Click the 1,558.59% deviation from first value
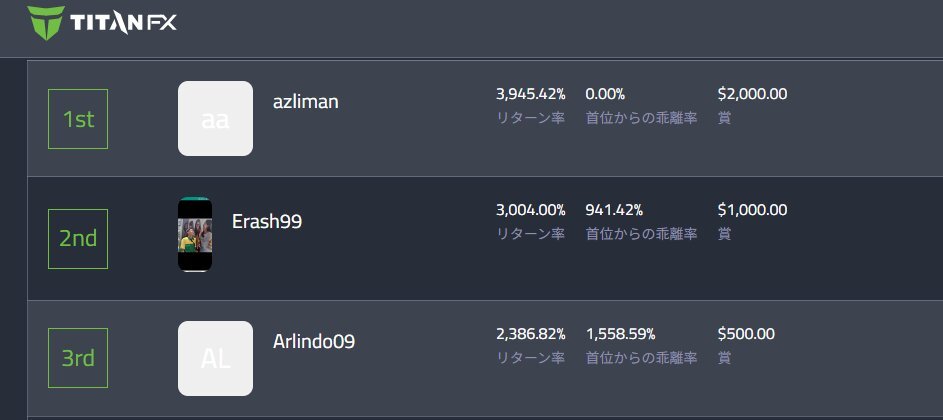The width and height of the screenshot is (943, 420). [x=621, y=334]
